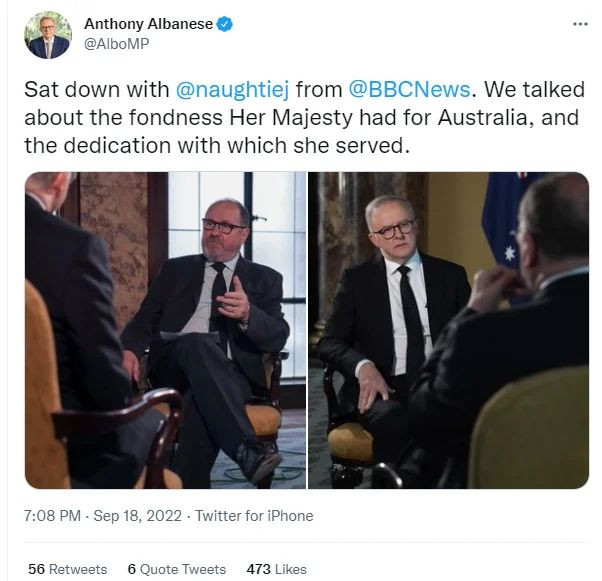Open the Twitter for iPhone source link
The image size is (602, 581).
pos(254,515)
